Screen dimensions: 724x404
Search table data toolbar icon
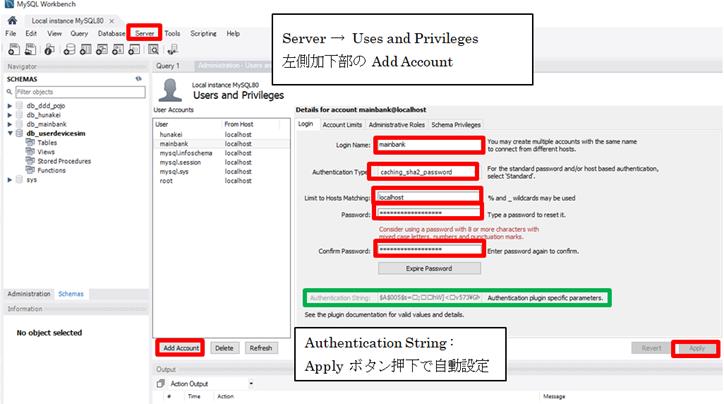tap(154, 49)
